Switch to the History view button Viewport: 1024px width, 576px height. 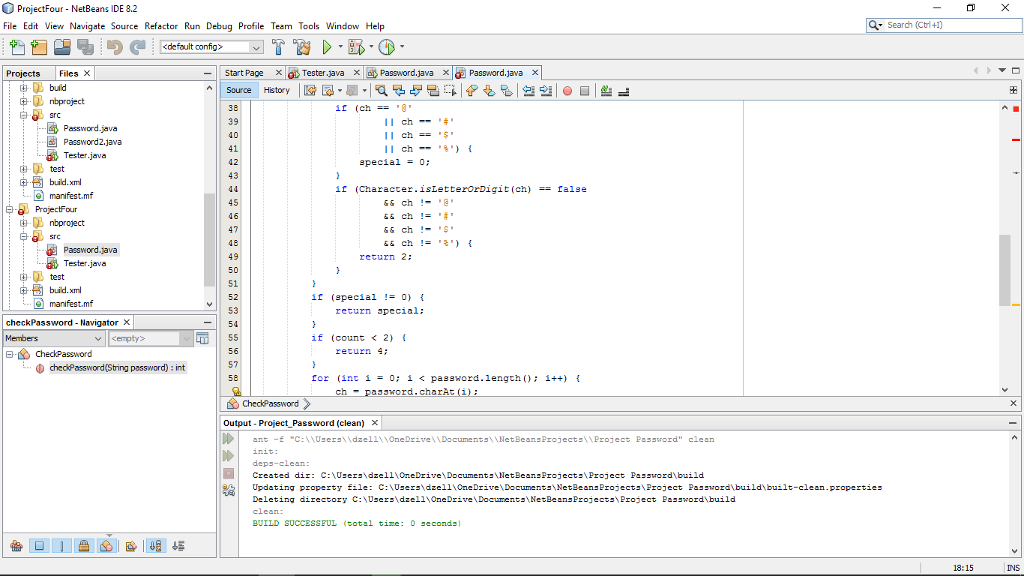pos(277,90)
